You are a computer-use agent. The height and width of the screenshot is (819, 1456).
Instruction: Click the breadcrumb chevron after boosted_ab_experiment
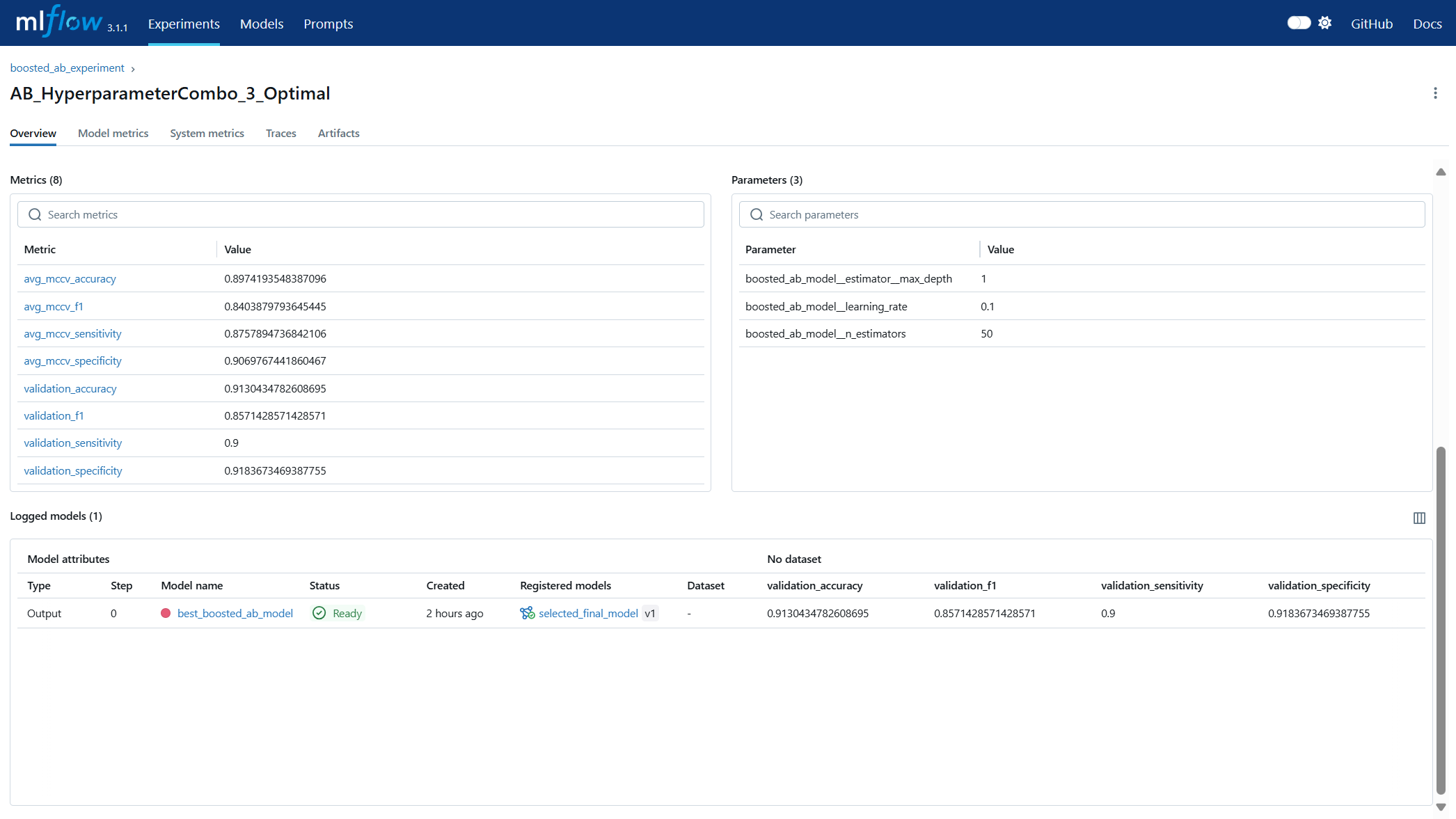point(133,69)
